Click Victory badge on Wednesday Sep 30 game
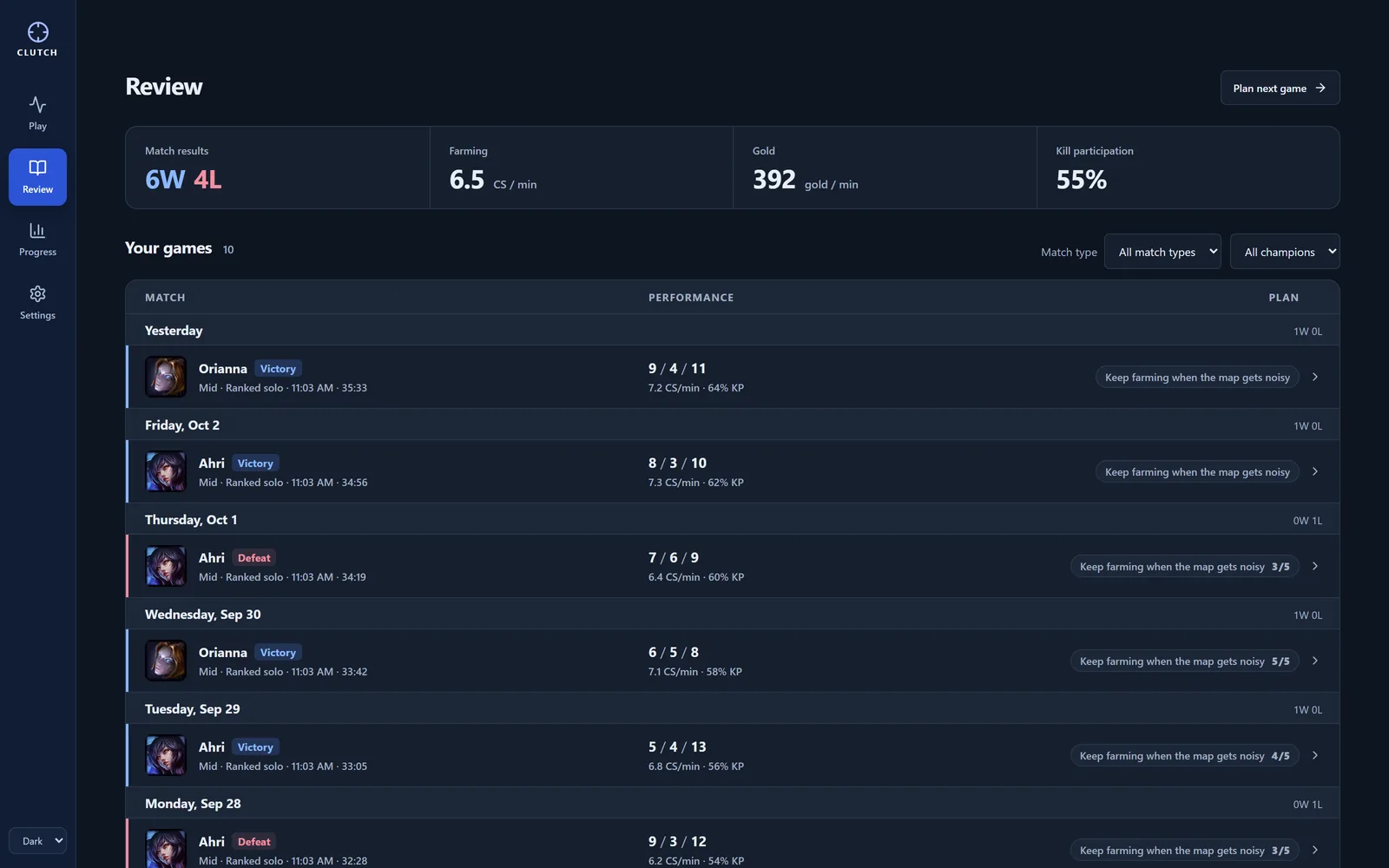This screenshot has height=868, width=1389. [278, 652]
